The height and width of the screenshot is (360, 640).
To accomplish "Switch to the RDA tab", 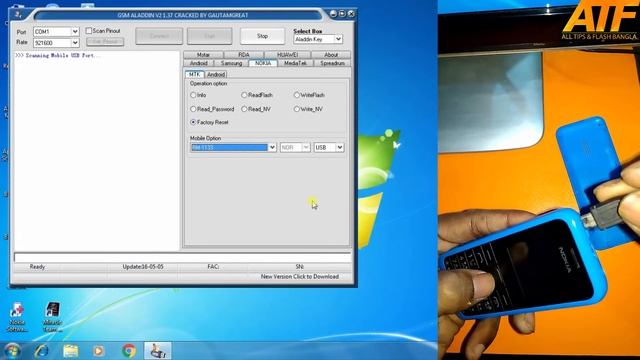I will coord(244,55).
